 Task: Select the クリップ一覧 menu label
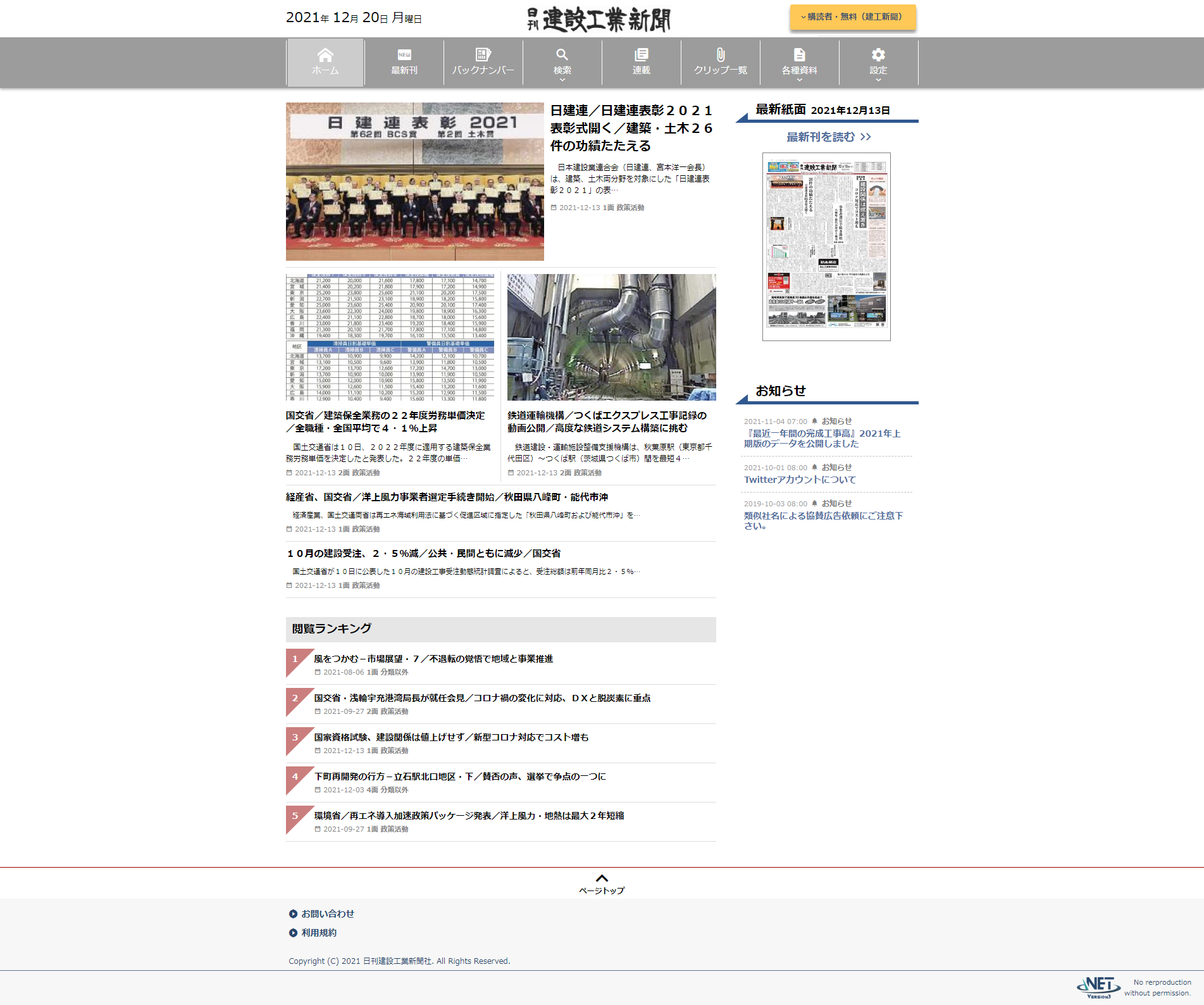click(721, 70)
